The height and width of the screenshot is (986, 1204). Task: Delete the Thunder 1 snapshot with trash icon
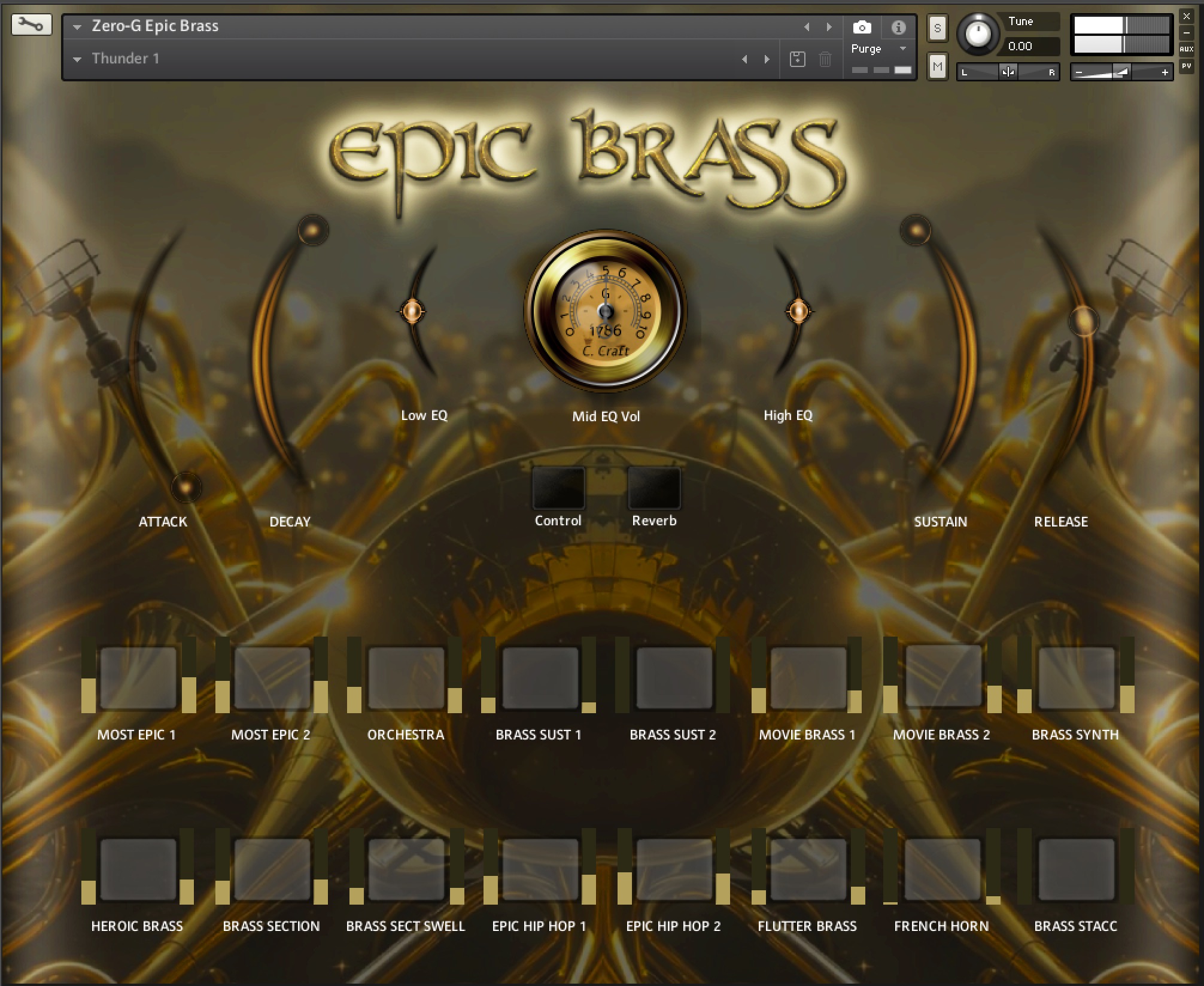(x=825, y=59)
